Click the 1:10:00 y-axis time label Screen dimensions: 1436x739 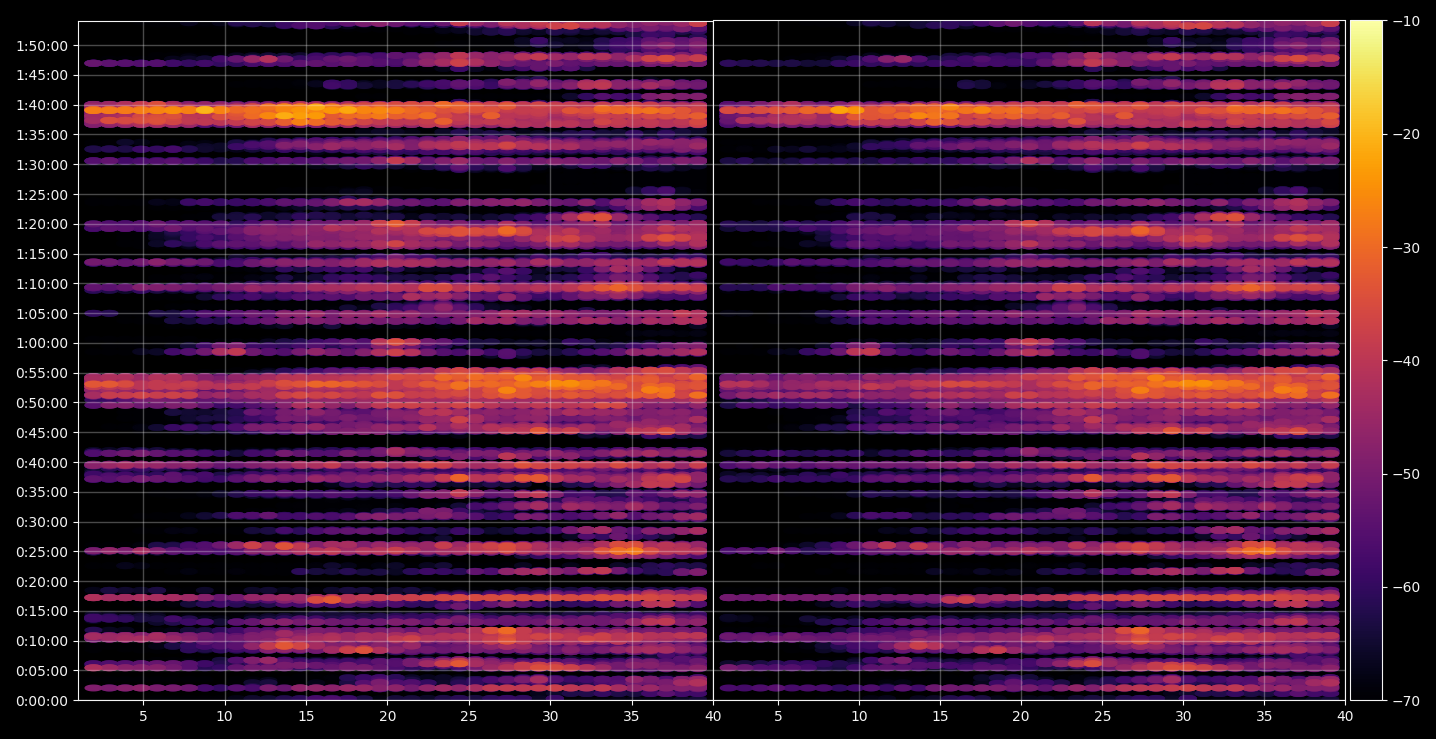[x=42, y=284]
